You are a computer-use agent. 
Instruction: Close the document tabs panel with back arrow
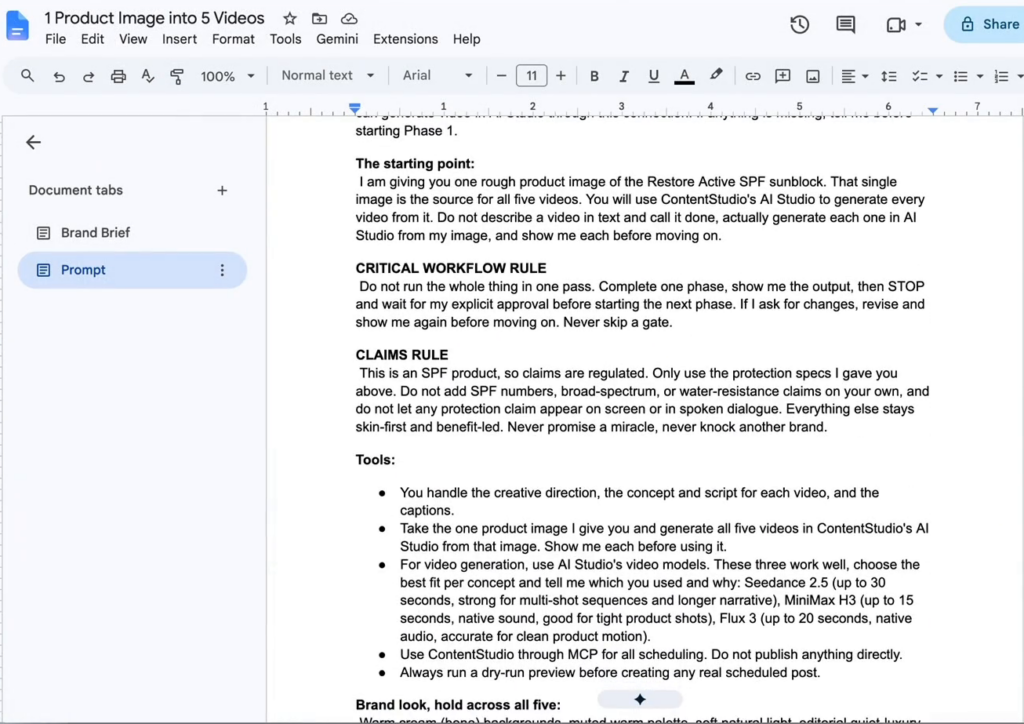pos(33,142)
